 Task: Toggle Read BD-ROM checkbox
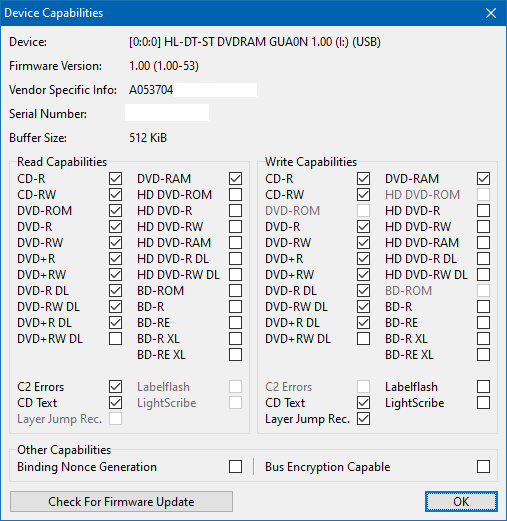(x=235, y=291)
